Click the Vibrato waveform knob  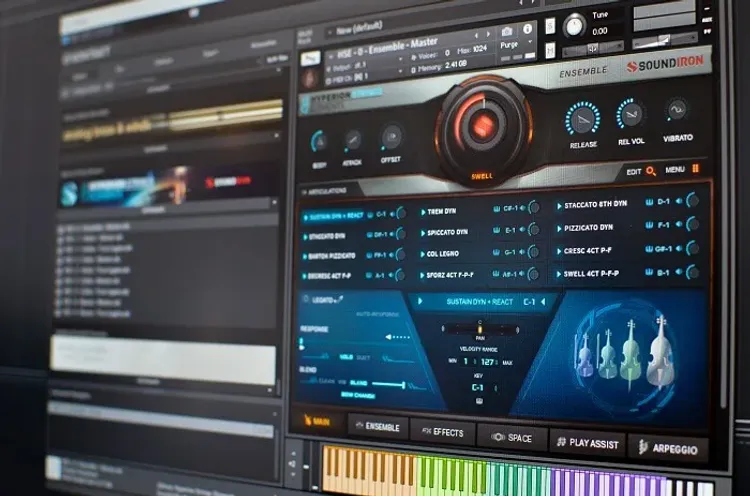[x=677, y=110]
